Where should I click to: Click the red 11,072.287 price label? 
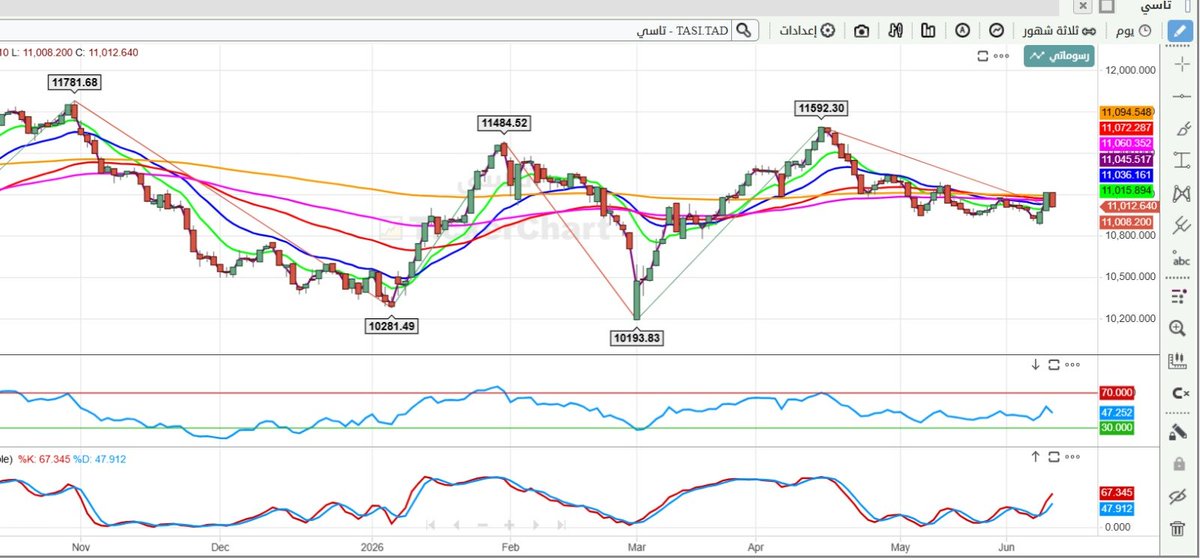[x=1127, y=129]
